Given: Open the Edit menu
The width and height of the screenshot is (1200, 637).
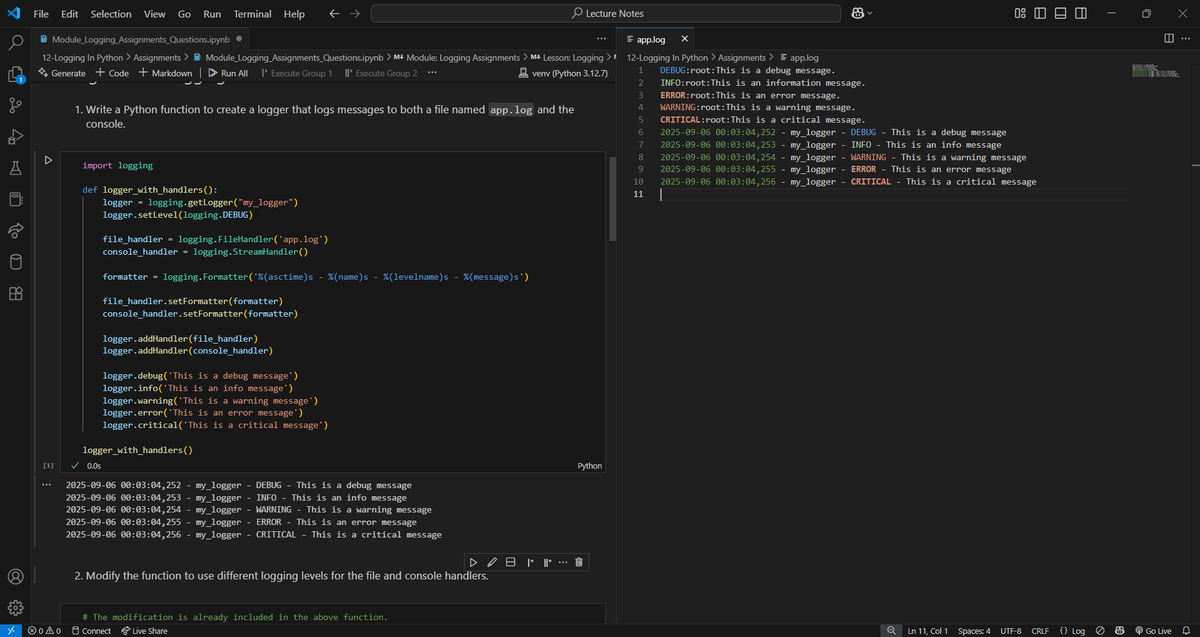Looking at the screenshot, I should pyautogui.click(x=70, y=14).
